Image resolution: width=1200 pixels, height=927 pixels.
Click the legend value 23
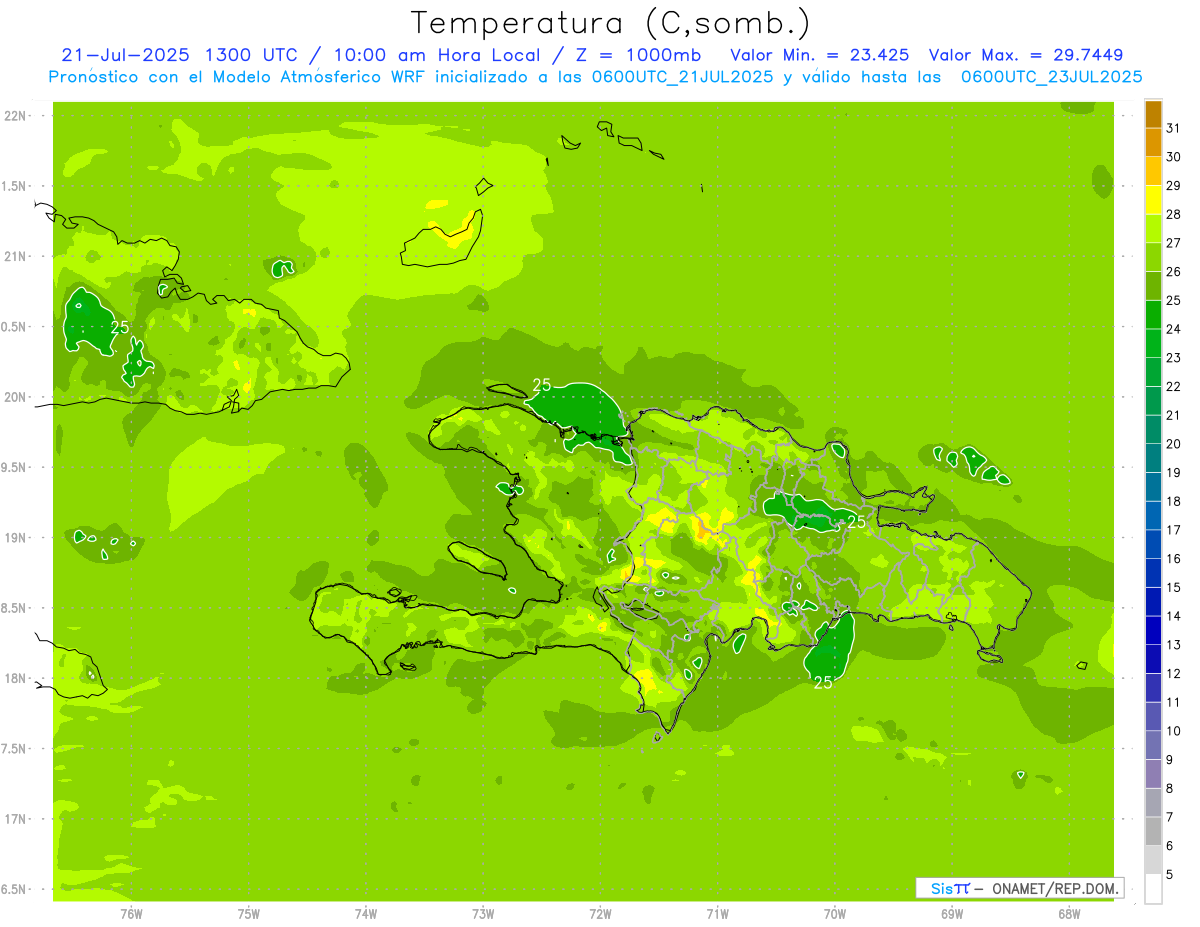[x=1174, y=357]
